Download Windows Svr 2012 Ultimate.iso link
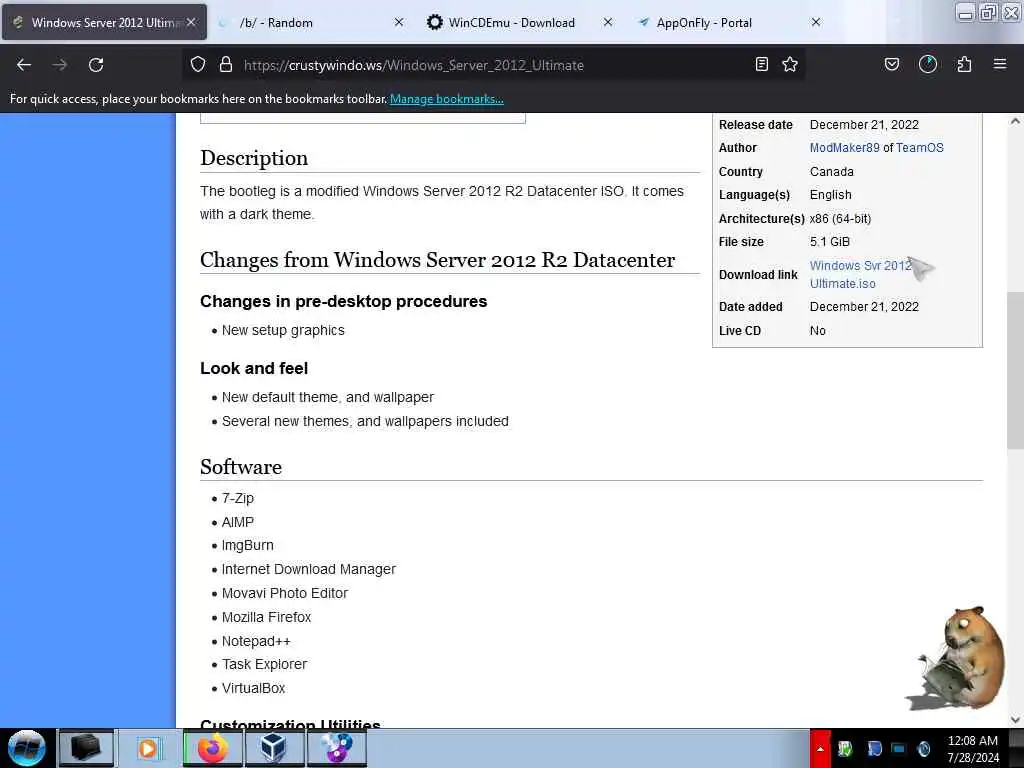This screenshot has height=768, width=1024. click(859, 274)
